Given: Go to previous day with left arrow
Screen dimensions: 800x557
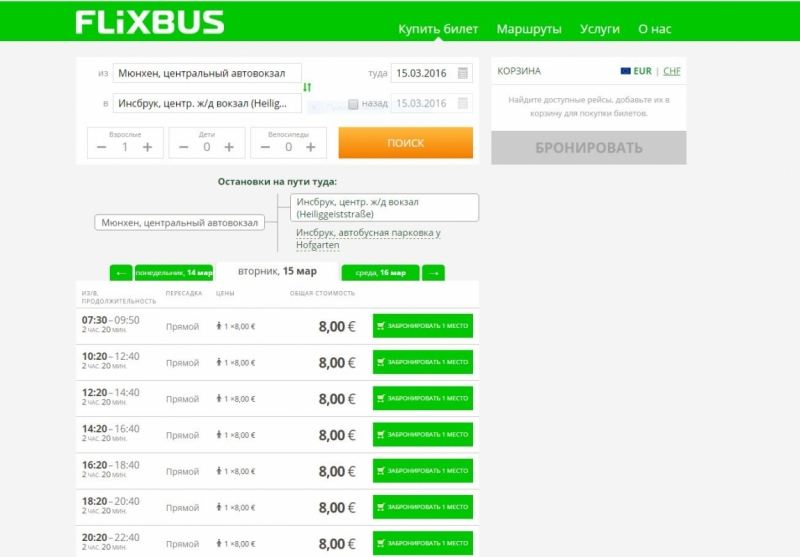Looking at the screenshot, I should [120, 272].
